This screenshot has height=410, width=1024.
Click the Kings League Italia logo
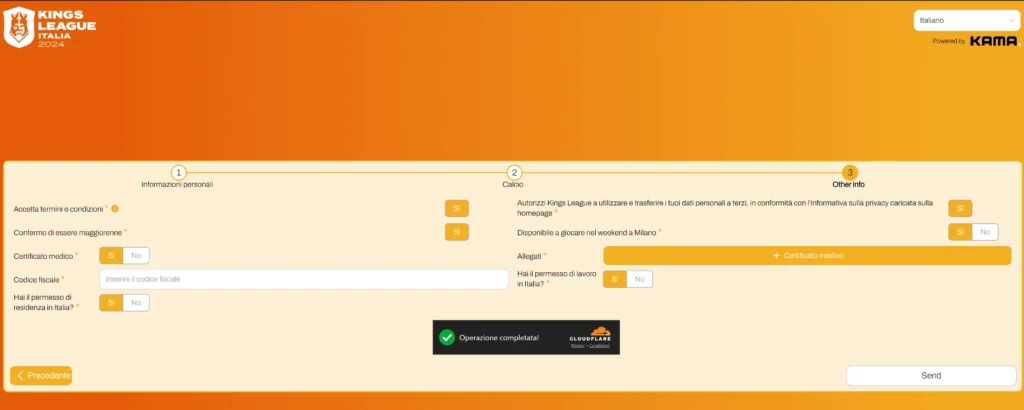coord(50,28)
